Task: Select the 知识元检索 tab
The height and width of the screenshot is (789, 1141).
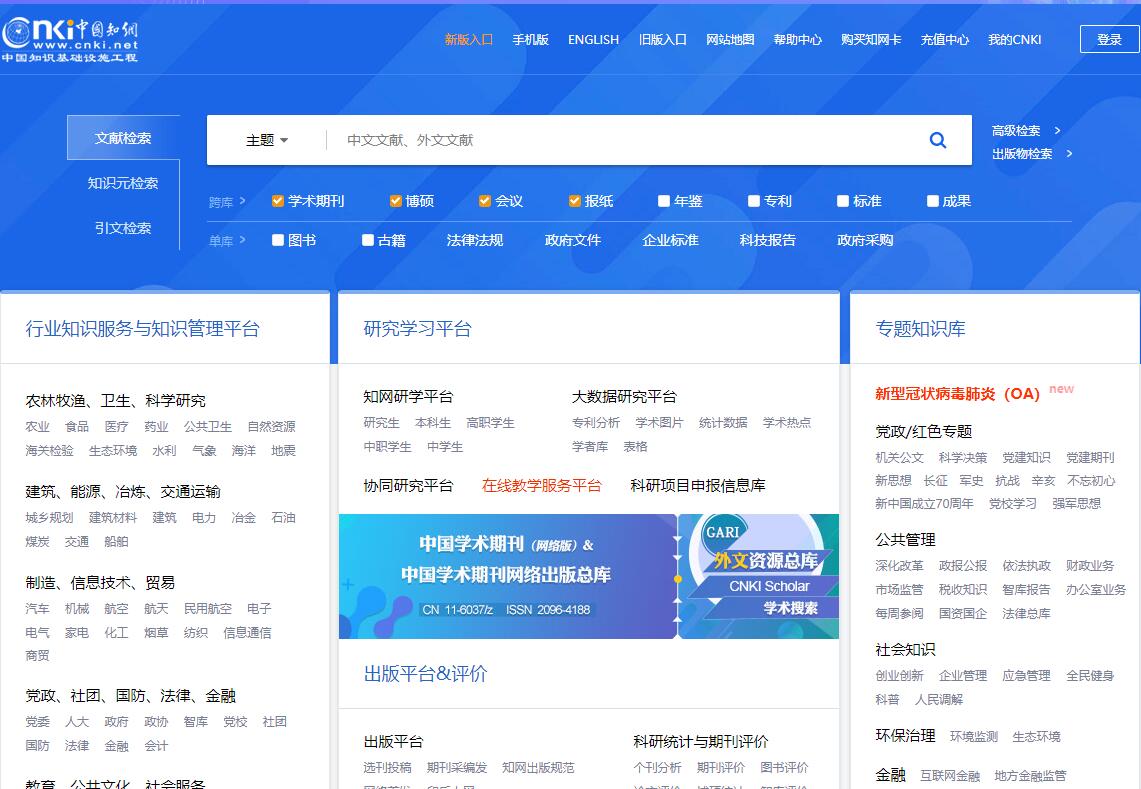Action: pos(123,183)
